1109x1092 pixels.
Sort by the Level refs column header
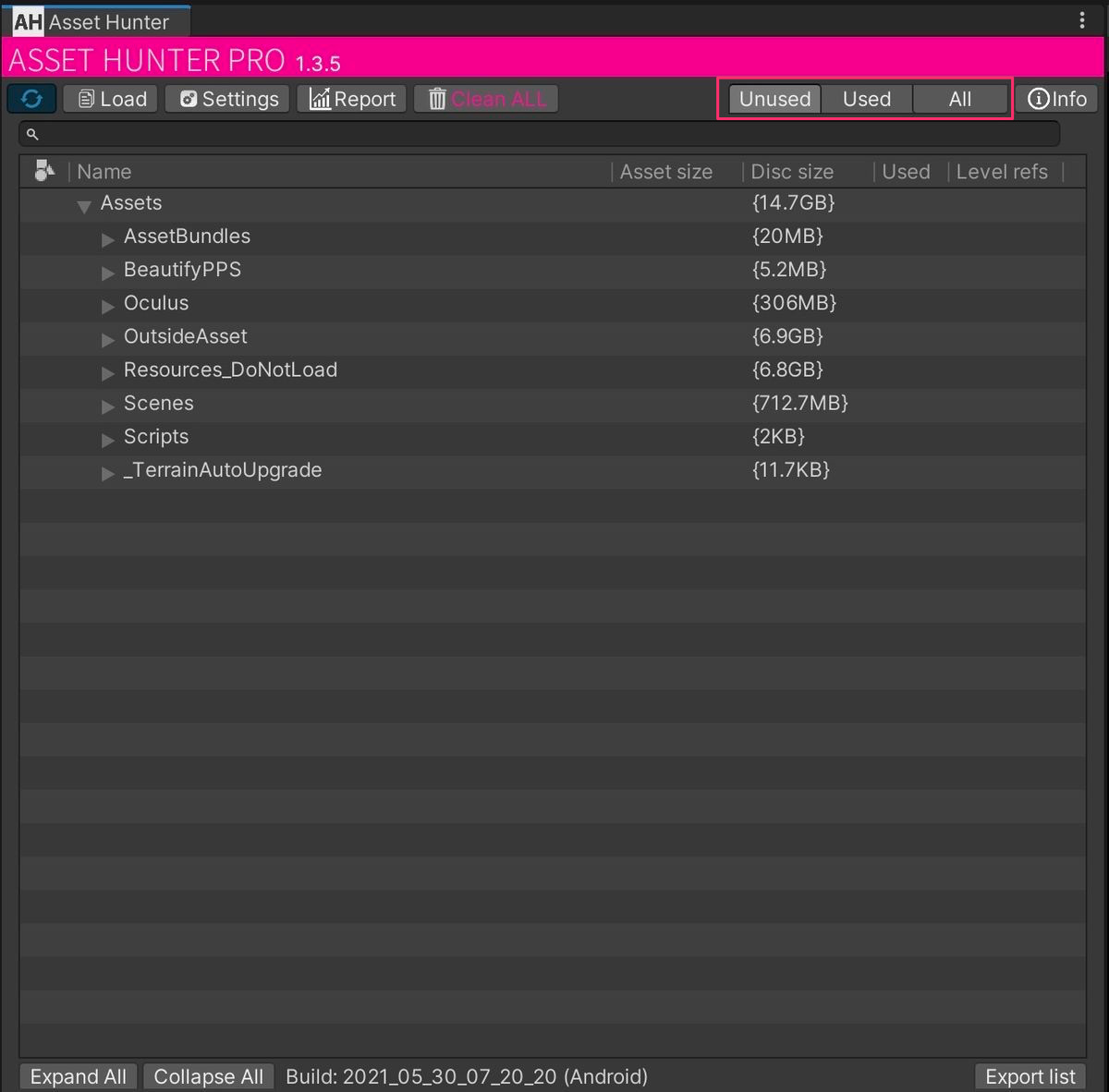1002,172
